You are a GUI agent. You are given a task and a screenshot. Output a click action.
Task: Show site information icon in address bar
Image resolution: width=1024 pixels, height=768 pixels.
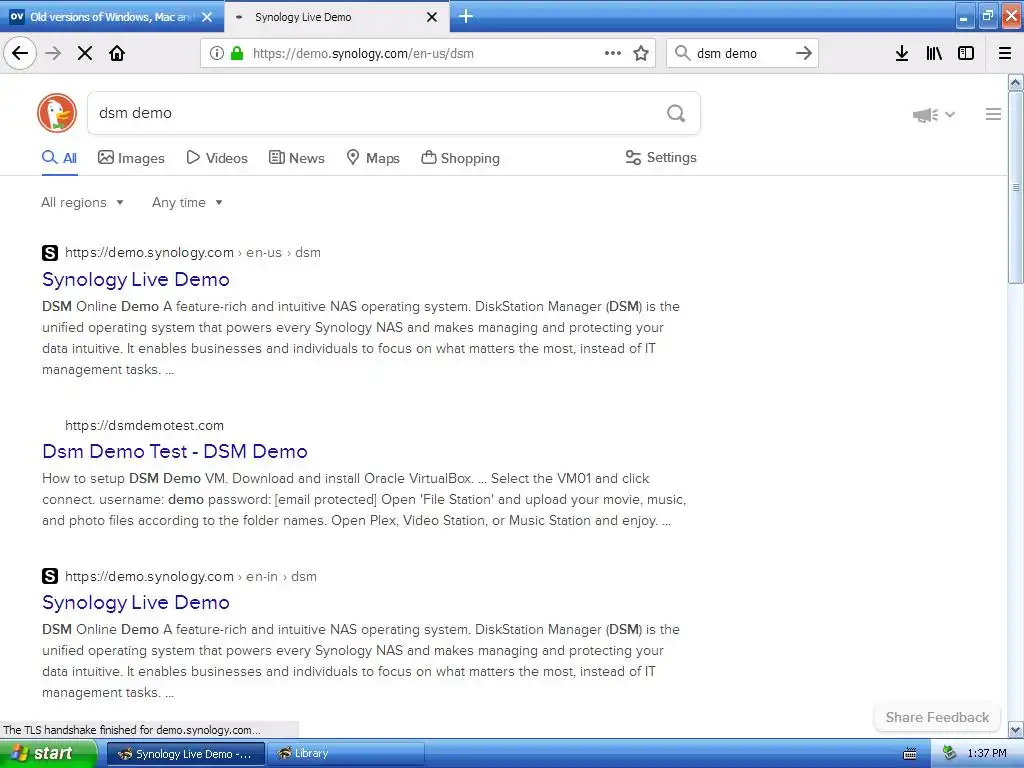click(x=217, y=53)
